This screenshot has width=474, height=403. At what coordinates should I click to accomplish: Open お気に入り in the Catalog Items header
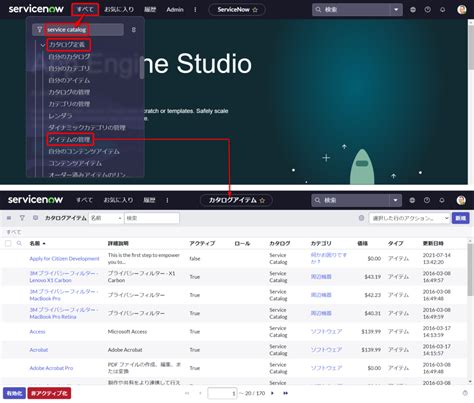pos(118,200)
